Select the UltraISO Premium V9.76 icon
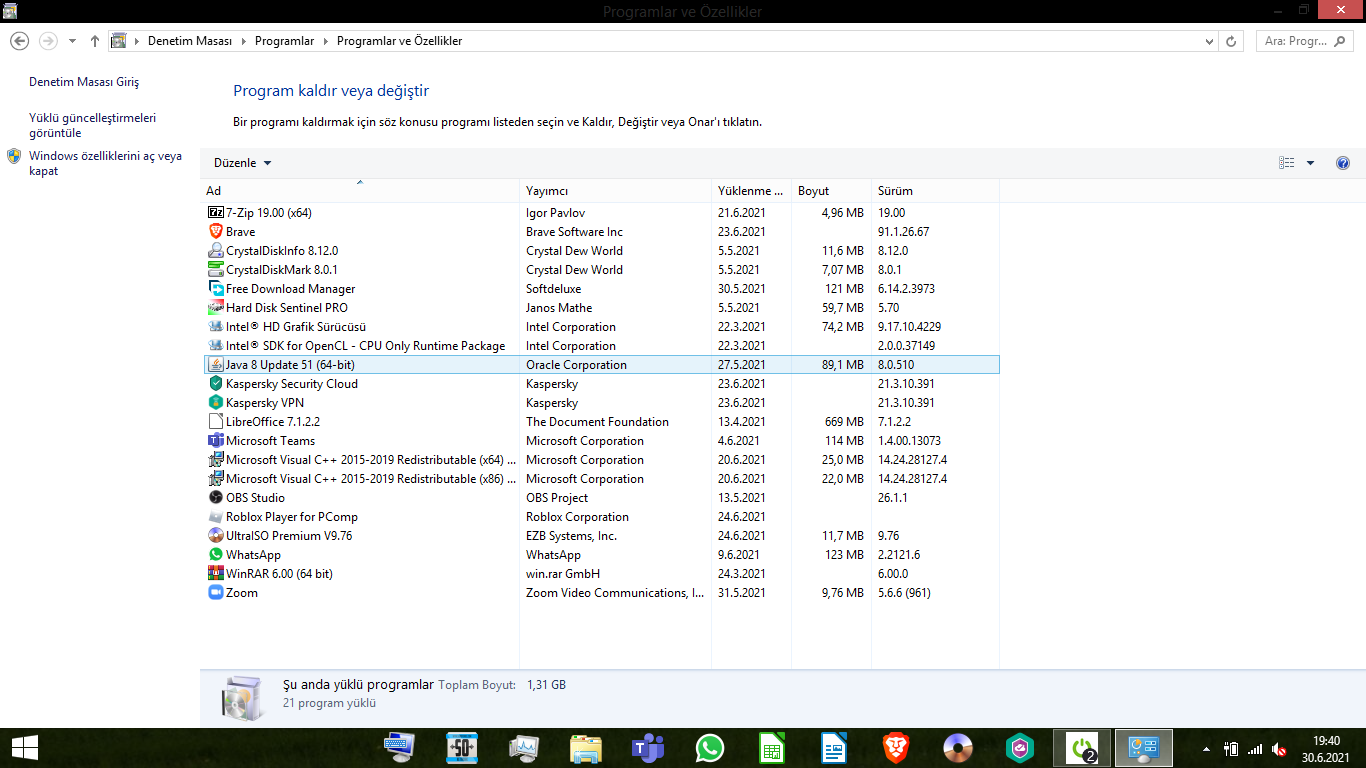The width and height of the screenshot is (1366, 768). pyautogui.click(x=216, y=535)
